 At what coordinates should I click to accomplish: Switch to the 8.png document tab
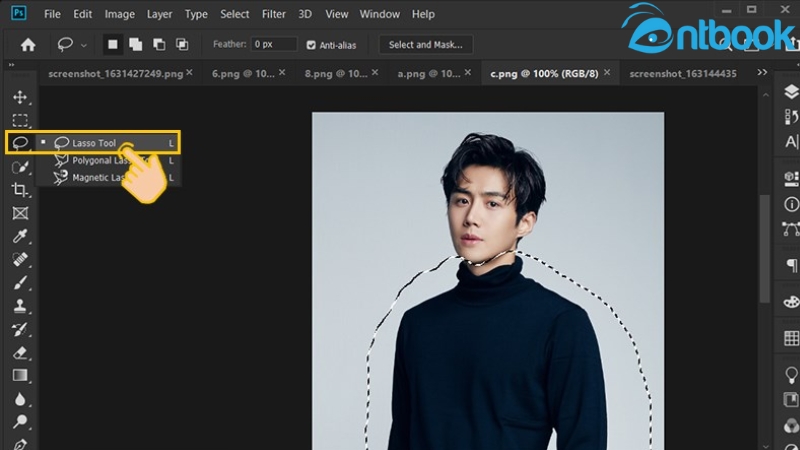tap(336, 73)
